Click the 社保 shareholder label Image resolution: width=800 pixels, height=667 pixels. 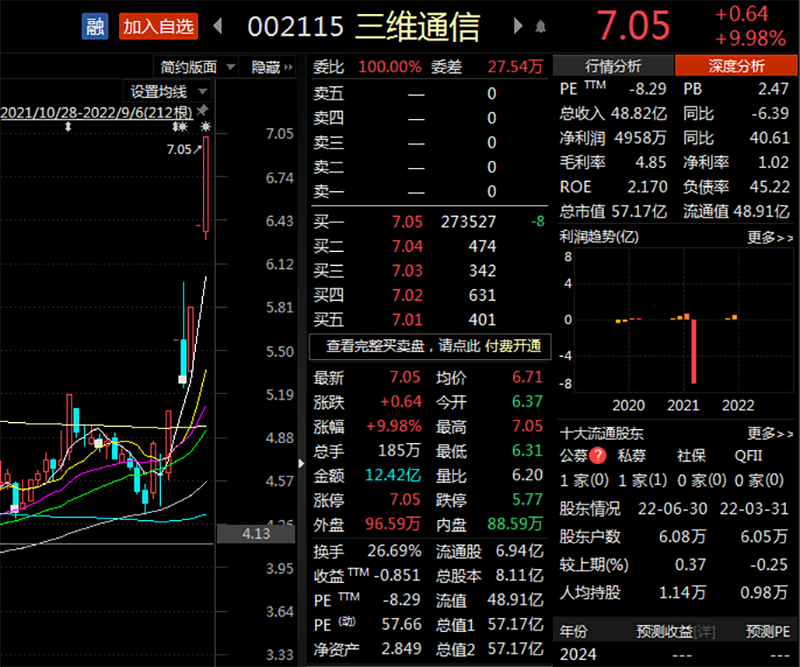691,455
